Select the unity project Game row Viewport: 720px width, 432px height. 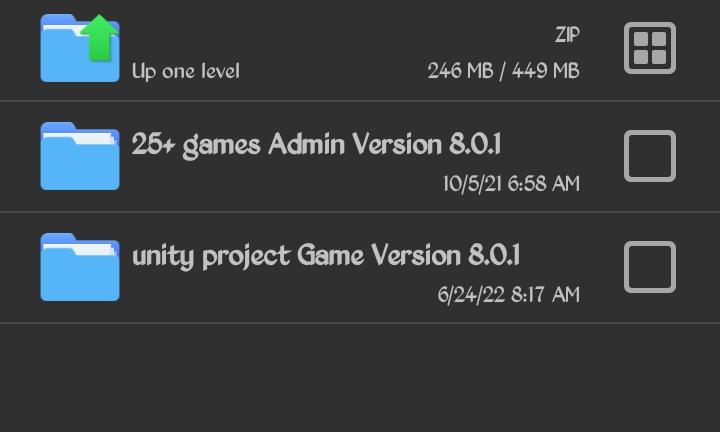[x=360, y=267]
